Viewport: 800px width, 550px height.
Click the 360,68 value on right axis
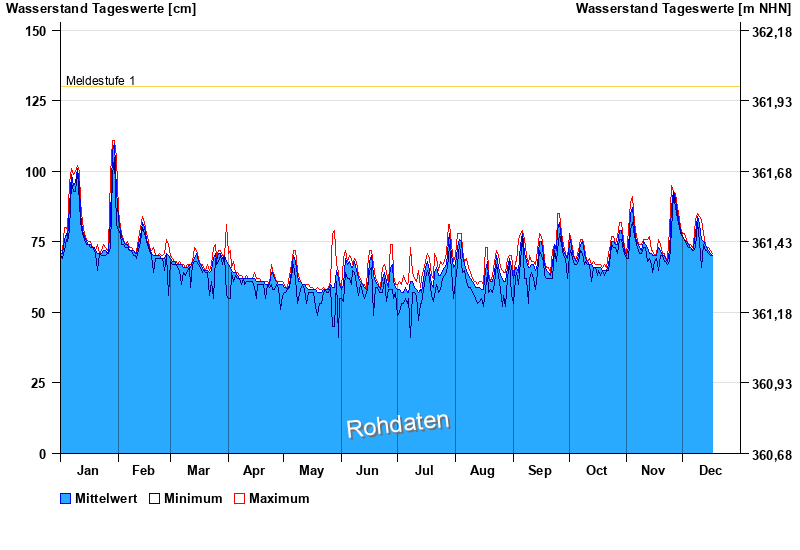[770, 455]
